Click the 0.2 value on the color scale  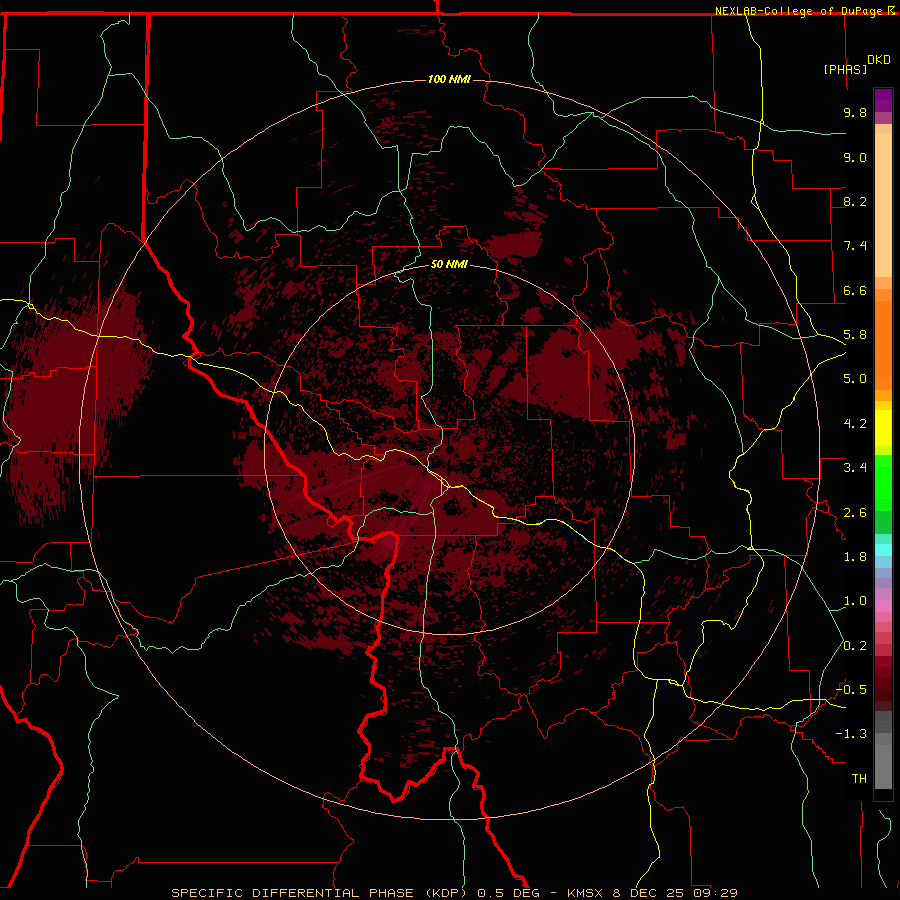point(855,646)
